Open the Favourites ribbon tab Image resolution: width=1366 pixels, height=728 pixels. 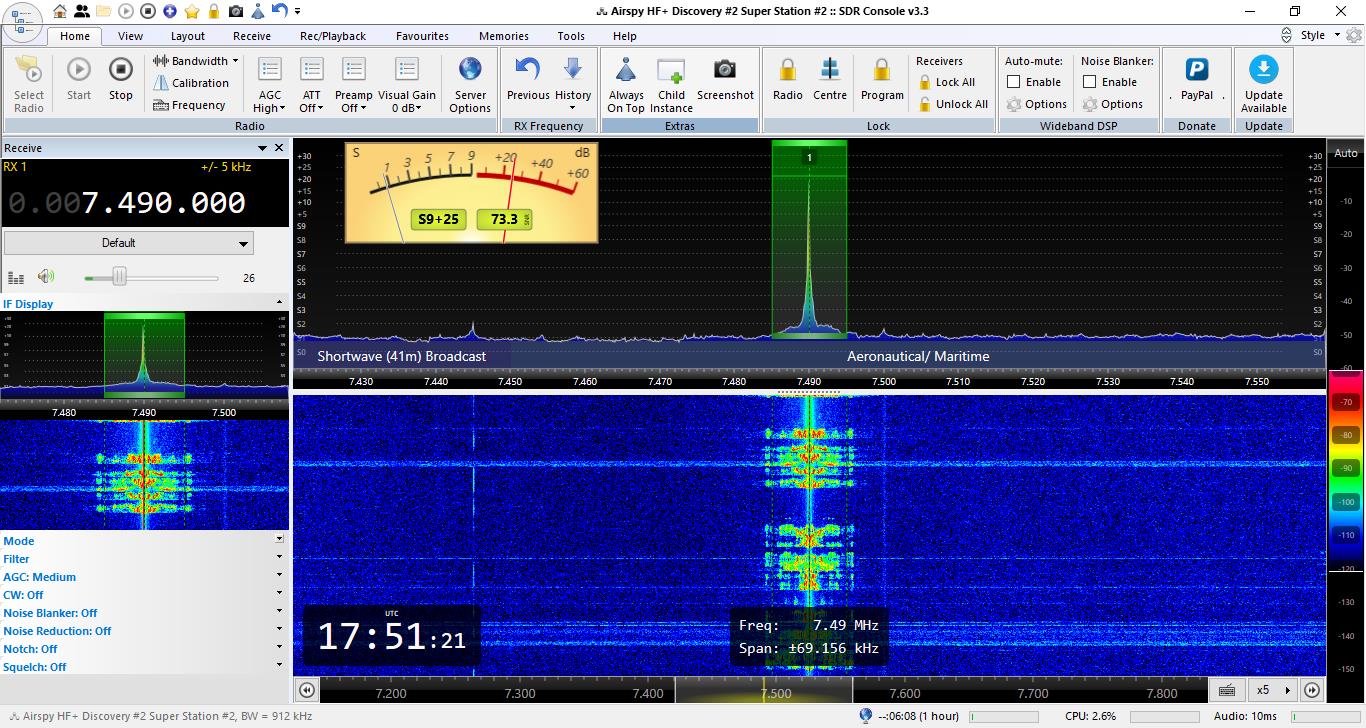(x=422, y=36)
